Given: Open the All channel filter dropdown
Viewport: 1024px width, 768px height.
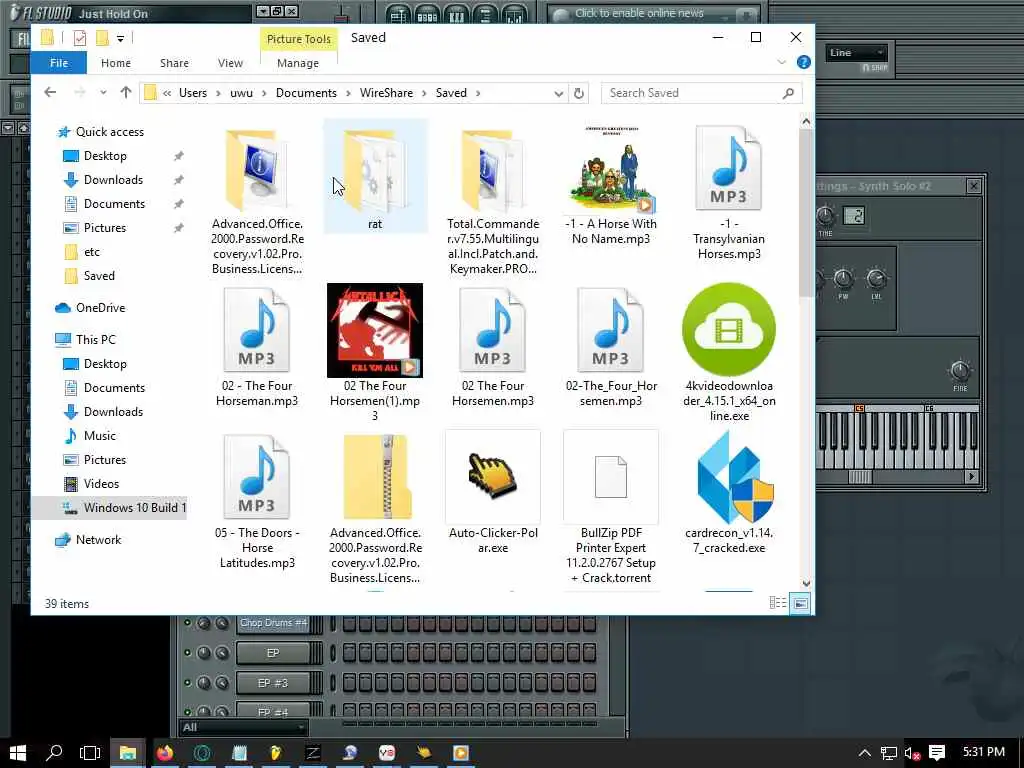Looking at the screenshot, I should [x=244, y=727].
